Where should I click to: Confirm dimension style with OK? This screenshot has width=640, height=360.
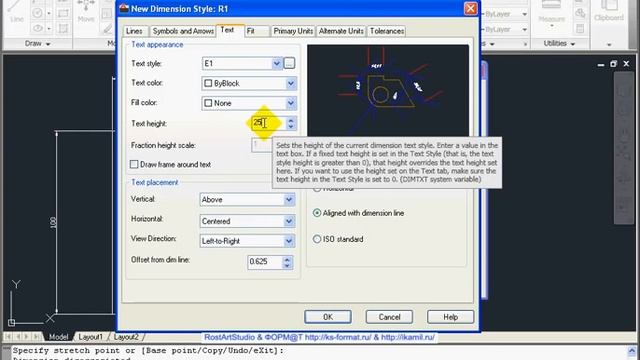328,317
